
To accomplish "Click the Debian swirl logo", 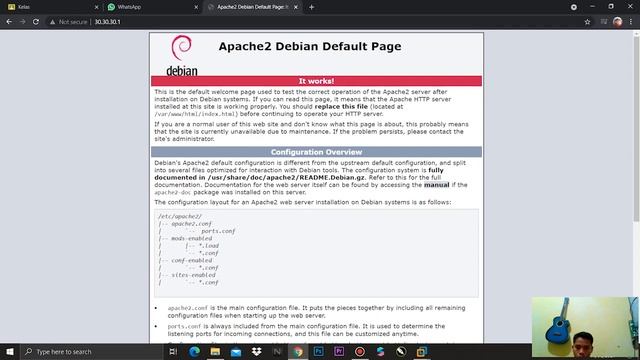I will [182, 48].
